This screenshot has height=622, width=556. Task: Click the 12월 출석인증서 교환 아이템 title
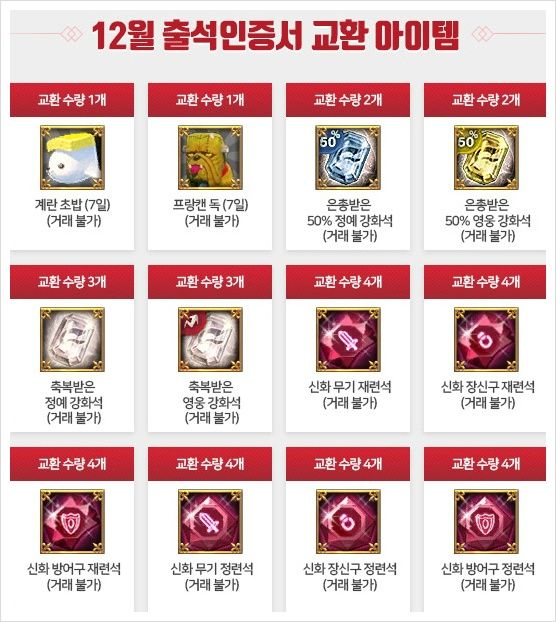(275, 36)
